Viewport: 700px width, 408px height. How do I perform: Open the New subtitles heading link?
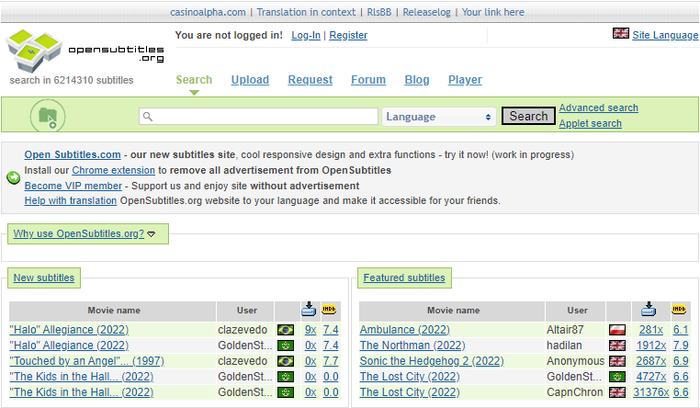pyautogui.click(x=44, y=278)
